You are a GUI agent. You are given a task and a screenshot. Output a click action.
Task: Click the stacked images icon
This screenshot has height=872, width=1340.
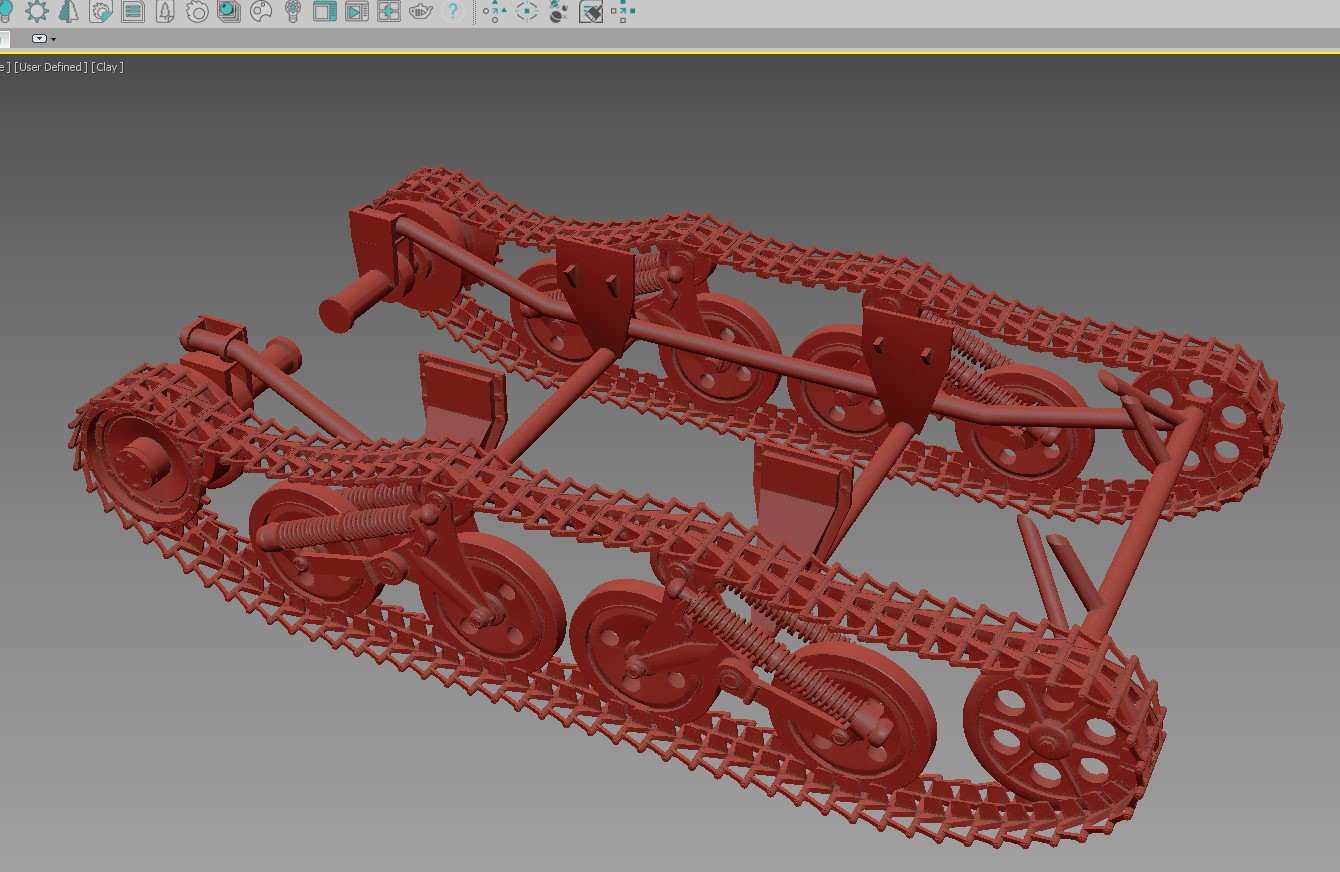click(229, 12)
